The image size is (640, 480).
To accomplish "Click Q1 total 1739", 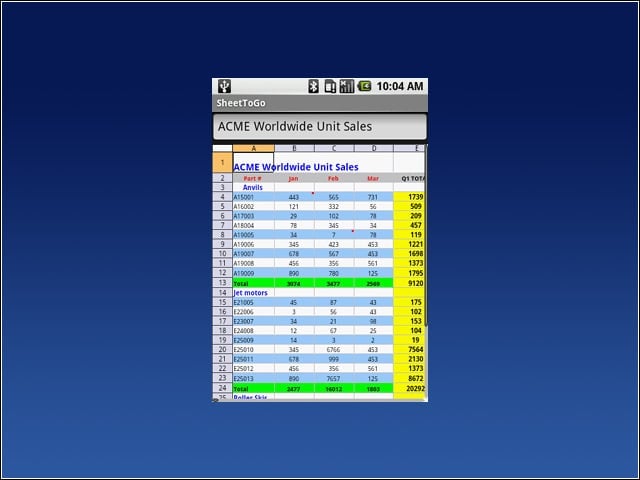I will 409,197.
